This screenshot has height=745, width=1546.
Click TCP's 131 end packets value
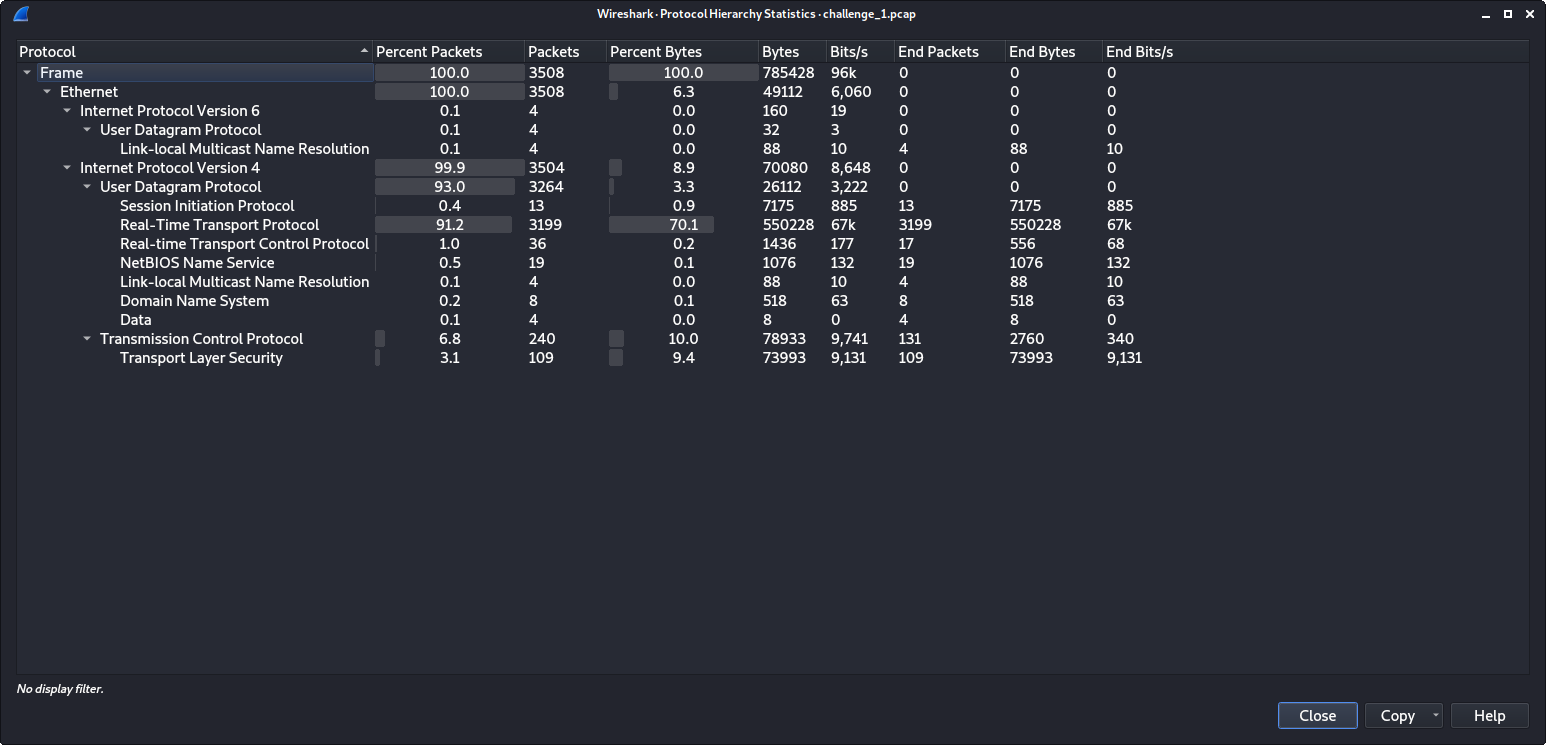(910, 339)
